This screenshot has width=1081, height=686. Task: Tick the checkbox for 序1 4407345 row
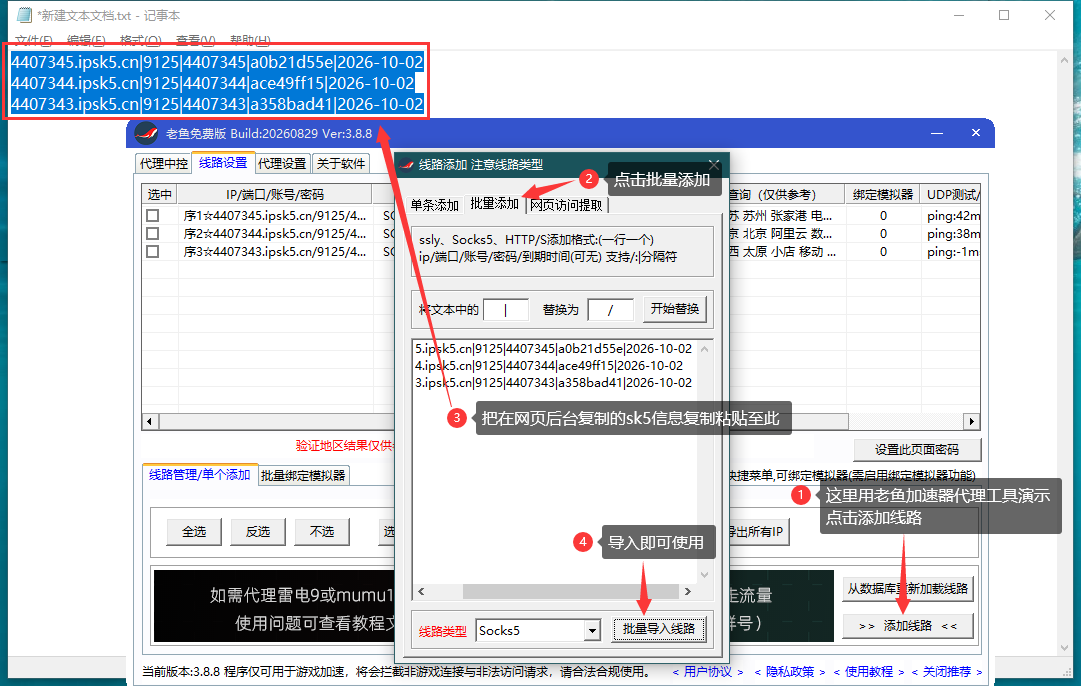(152, 216)
